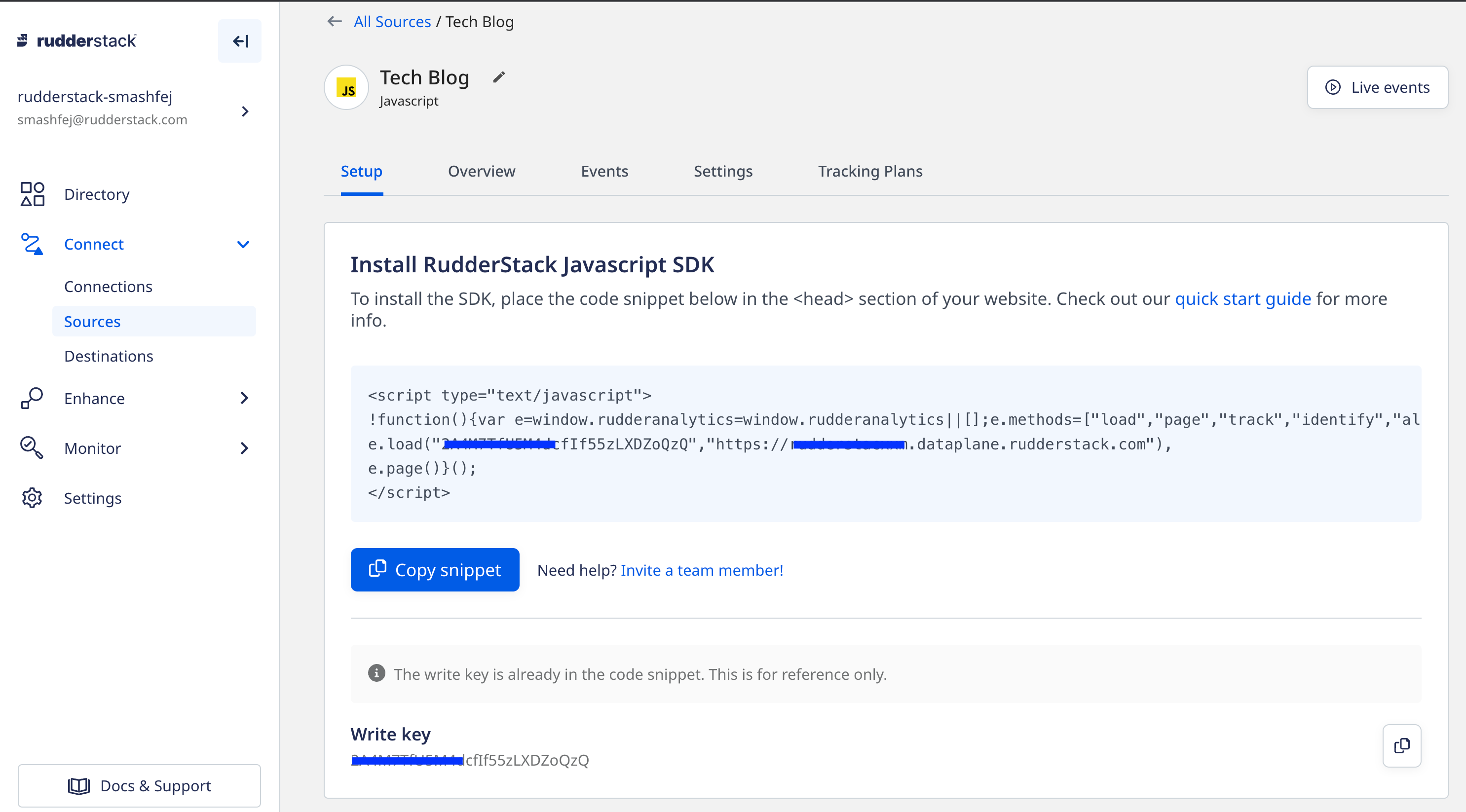The height and width of the screenshot is (812, 1466).
Task: Click the RudderStack logo
Action: click(x=77, y=41)
